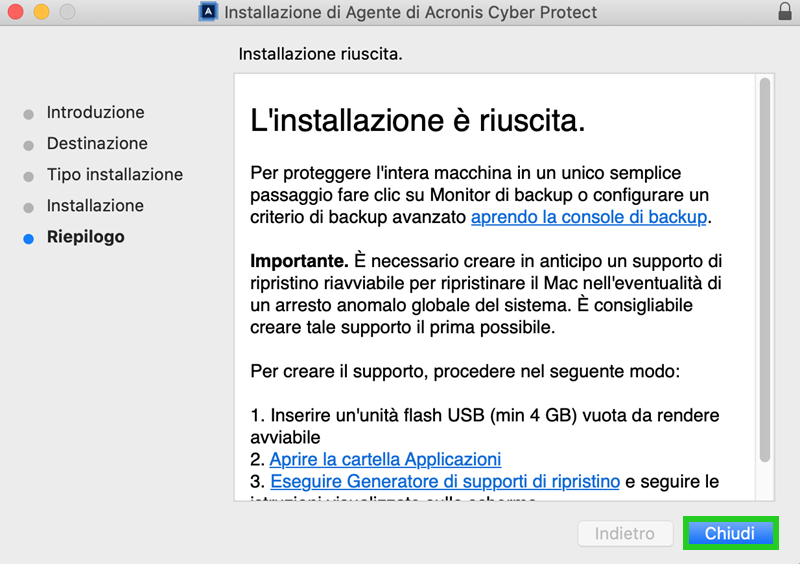Screen dimensions: 800x564
Task: Select the Introduzione step label
Action: point(95,112)
